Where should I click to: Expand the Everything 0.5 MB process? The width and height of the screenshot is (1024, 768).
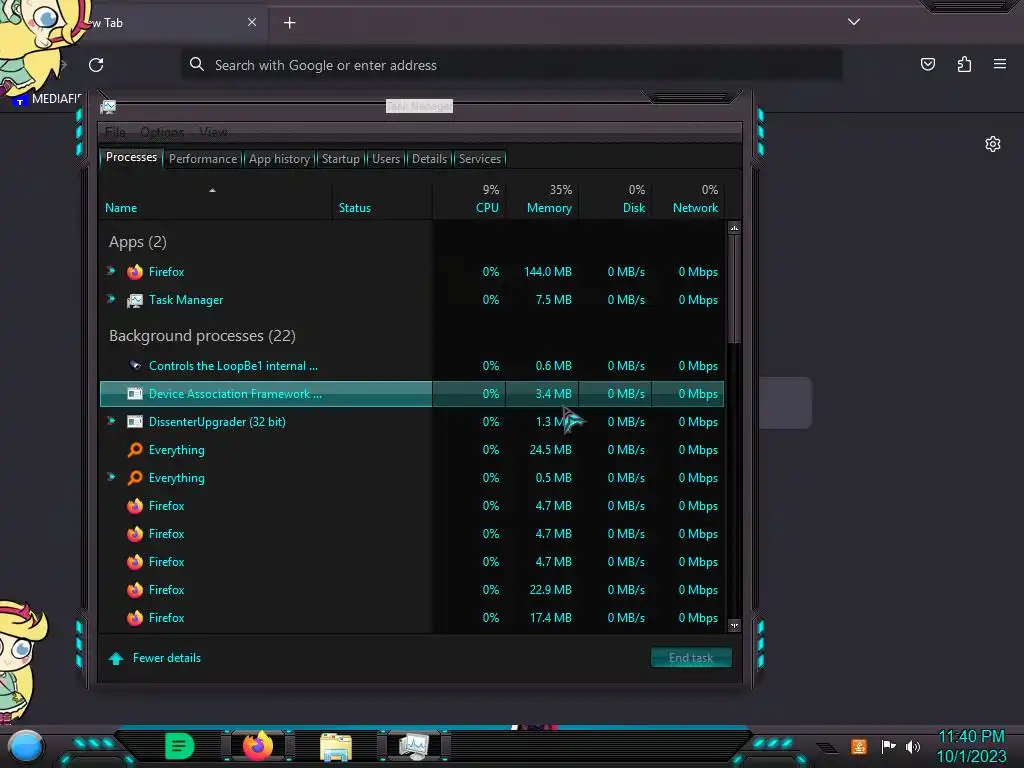tap(111, 477)
